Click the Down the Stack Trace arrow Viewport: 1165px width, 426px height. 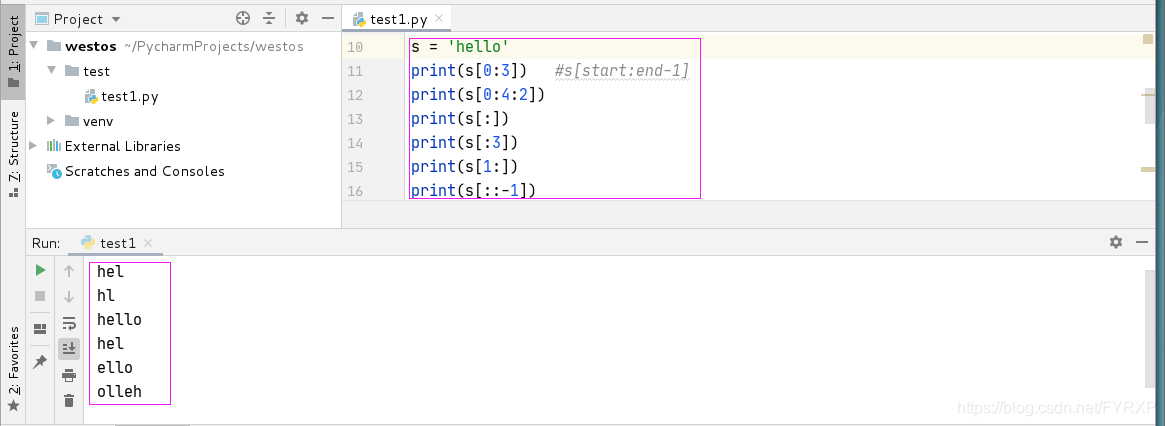69,297
